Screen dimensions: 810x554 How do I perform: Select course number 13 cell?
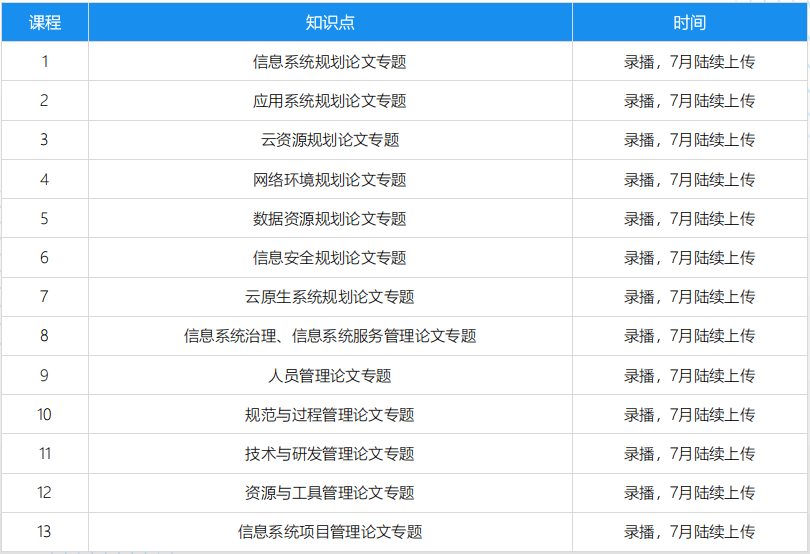click(44, 532)
